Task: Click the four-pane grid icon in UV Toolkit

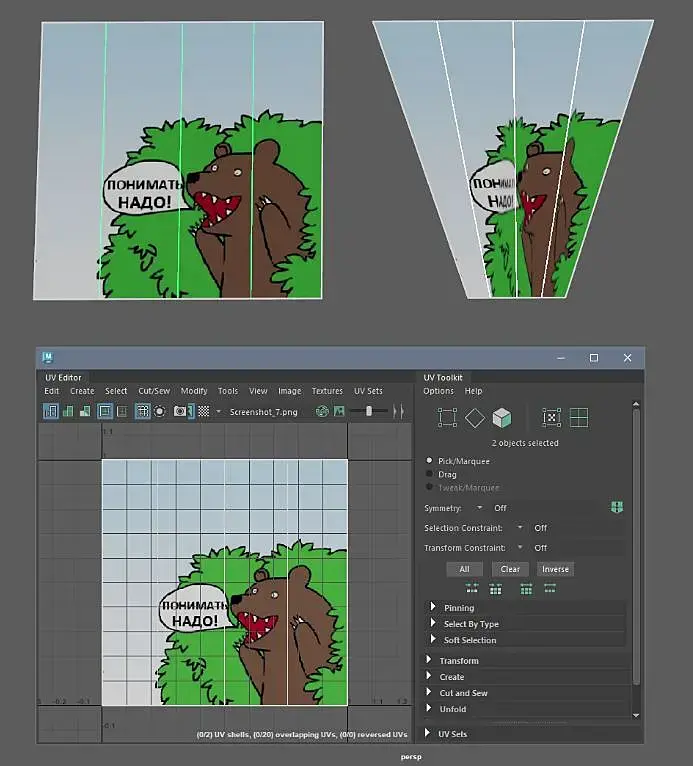Action: click(579, 418)
